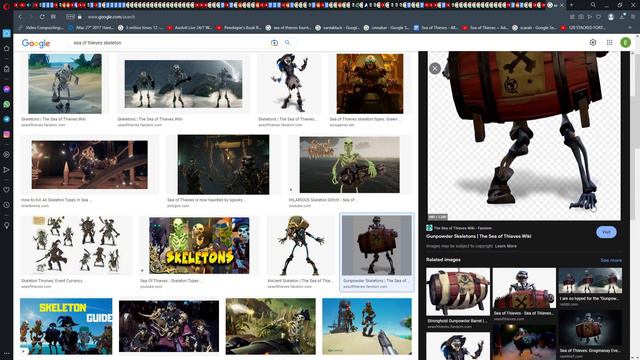Submit search with the magnifier icon

click(287, 43)
